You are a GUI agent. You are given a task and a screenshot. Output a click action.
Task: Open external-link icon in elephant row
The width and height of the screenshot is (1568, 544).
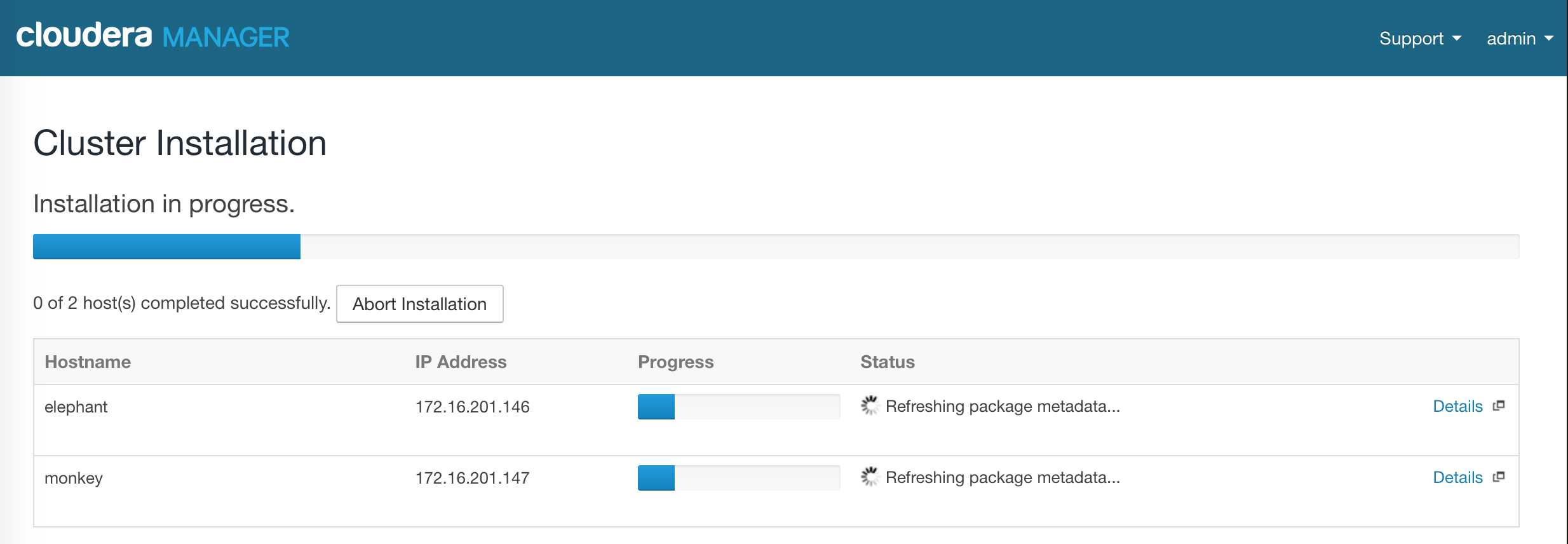(1499, 405)
